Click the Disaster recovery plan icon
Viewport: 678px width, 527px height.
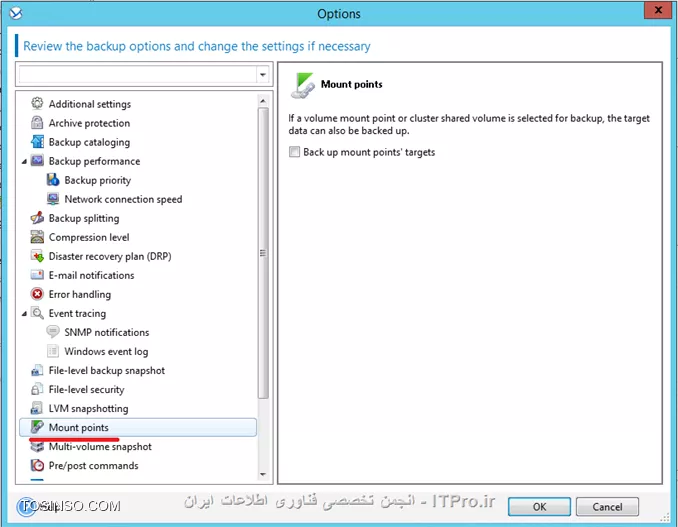point(37,256)
